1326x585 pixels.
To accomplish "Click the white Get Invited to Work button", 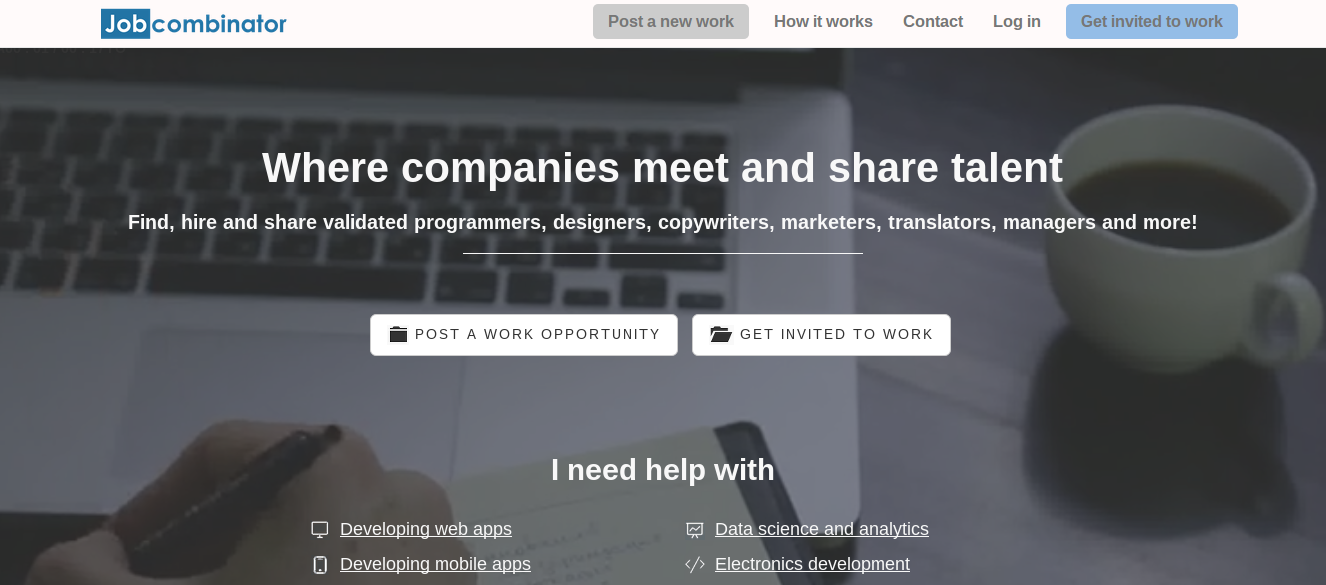I will click(821, 334).
